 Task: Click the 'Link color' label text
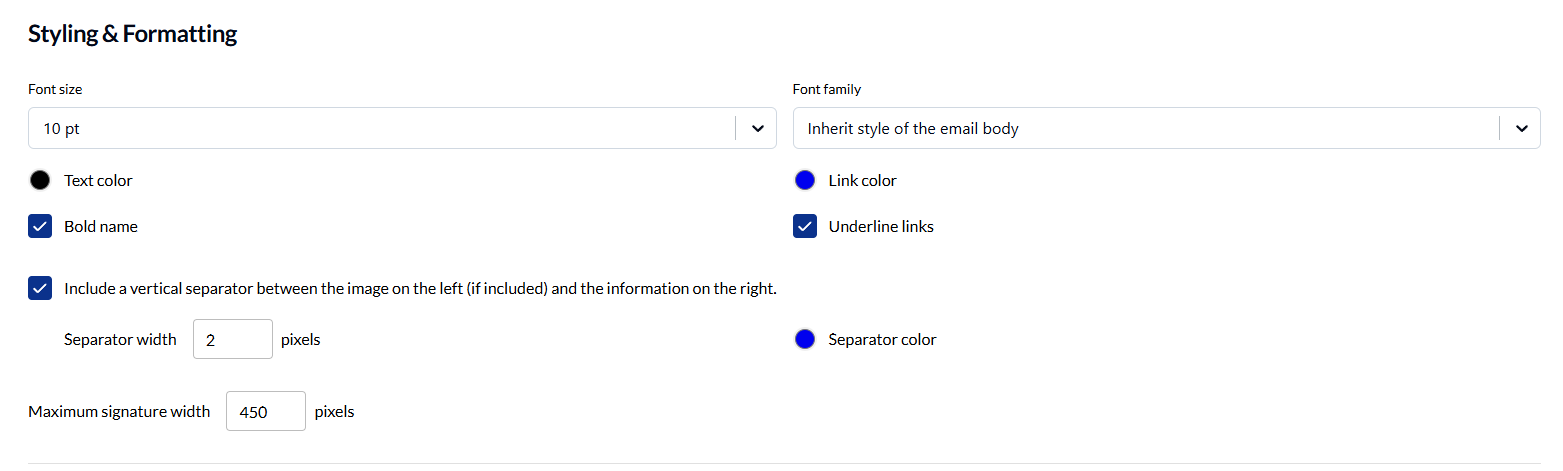tap(862, 181)
